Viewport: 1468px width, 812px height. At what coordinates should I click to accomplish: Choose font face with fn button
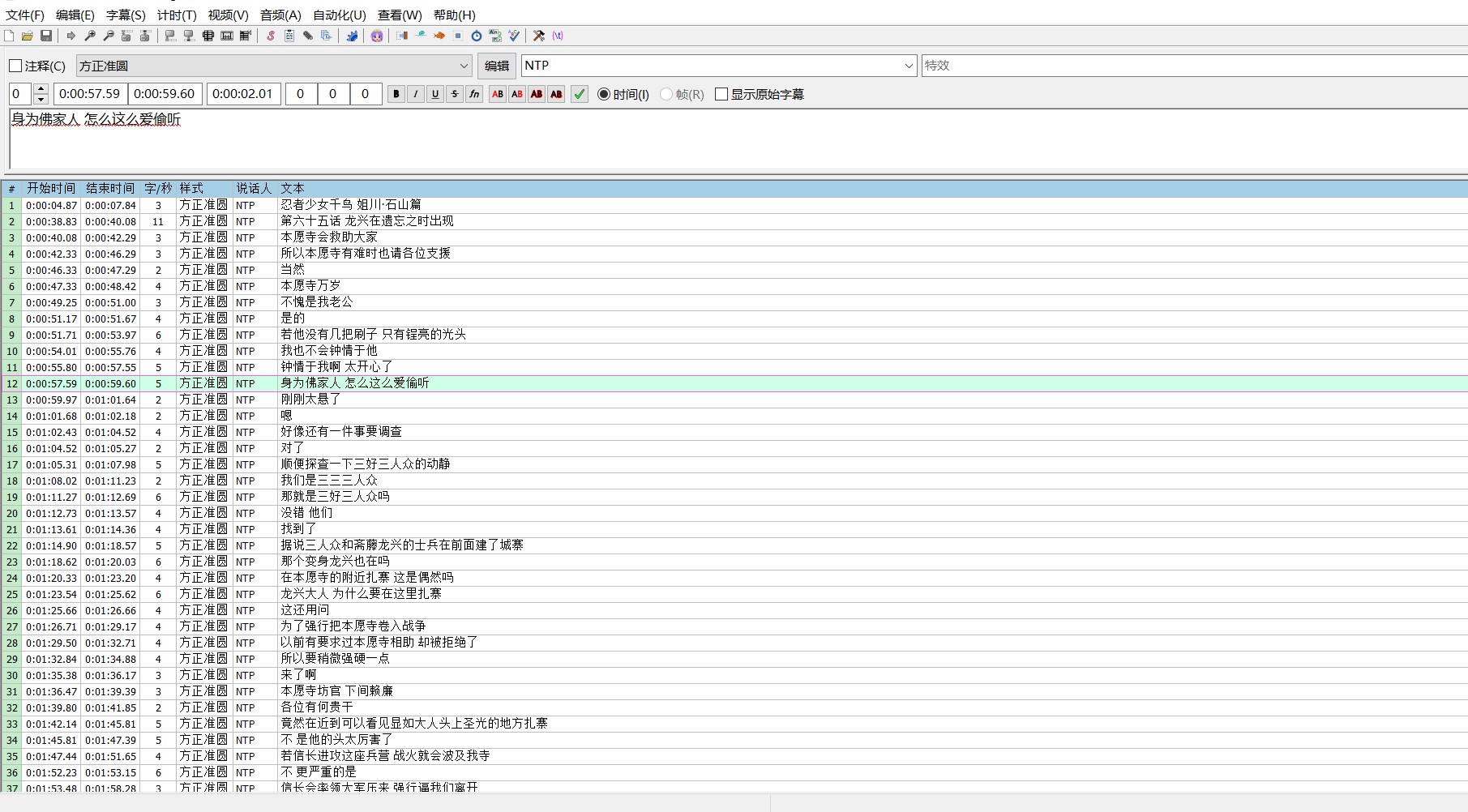coord(474,94)
